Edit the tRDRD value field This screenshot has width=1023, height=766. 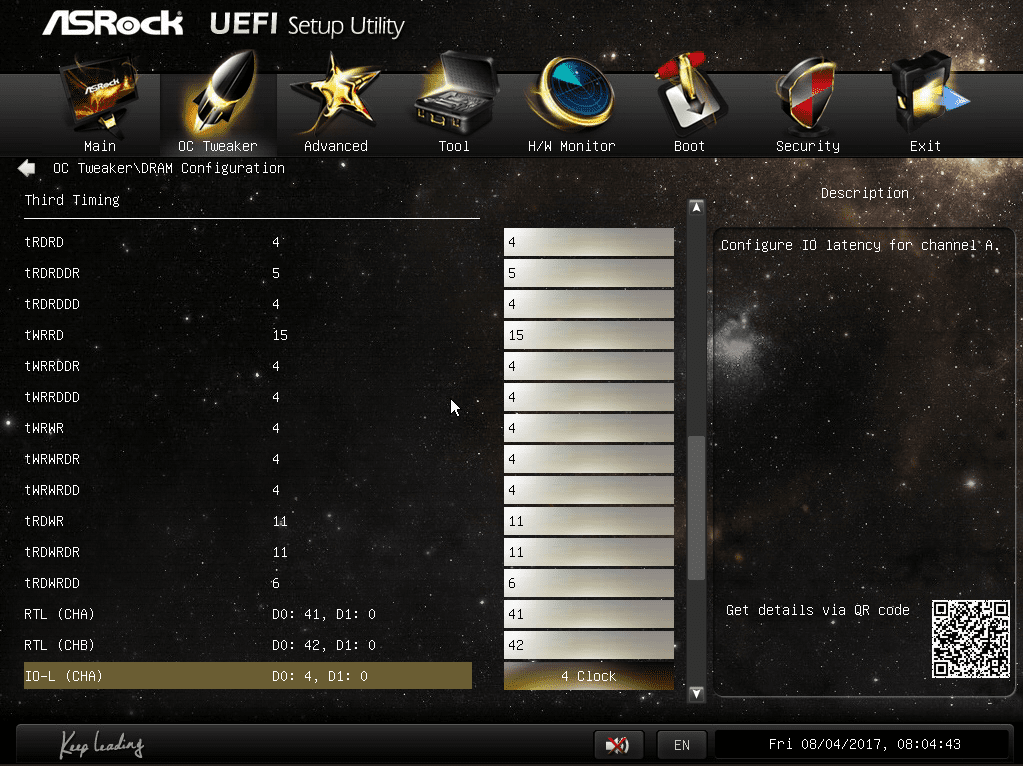click(588, 242)
